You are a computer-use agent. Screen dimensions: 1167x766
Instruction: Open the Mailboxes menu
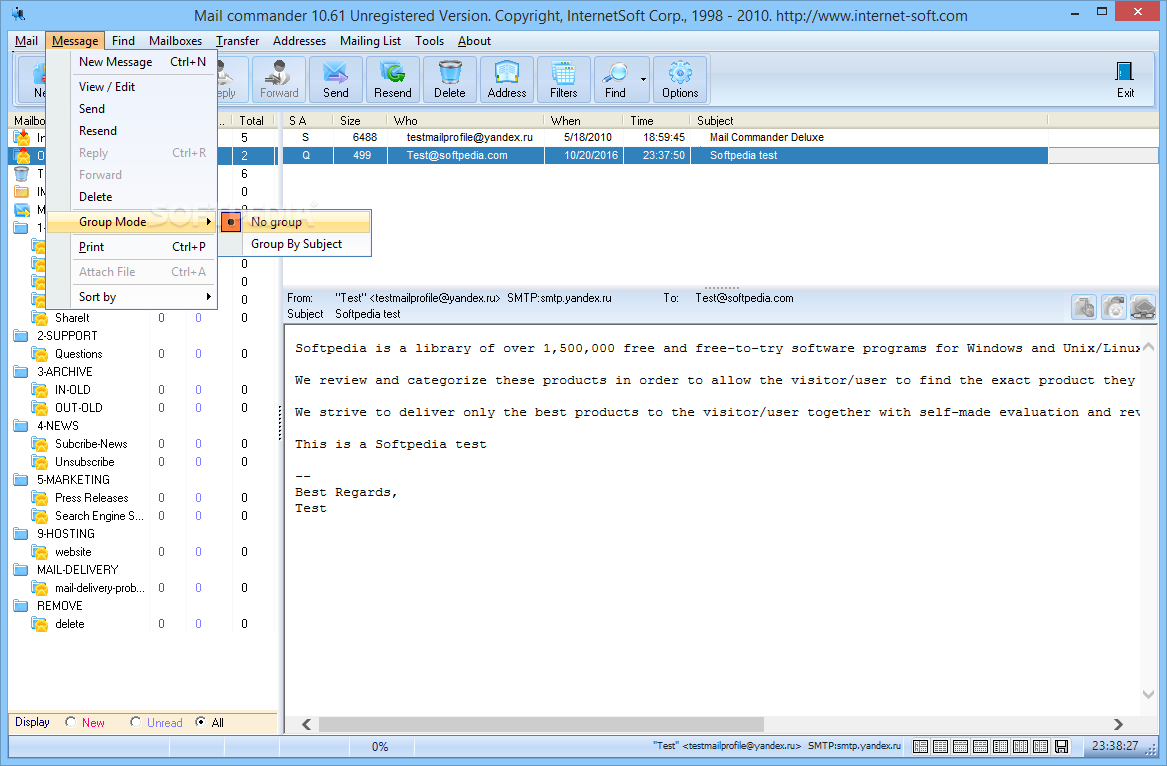[x=175, y=41]
